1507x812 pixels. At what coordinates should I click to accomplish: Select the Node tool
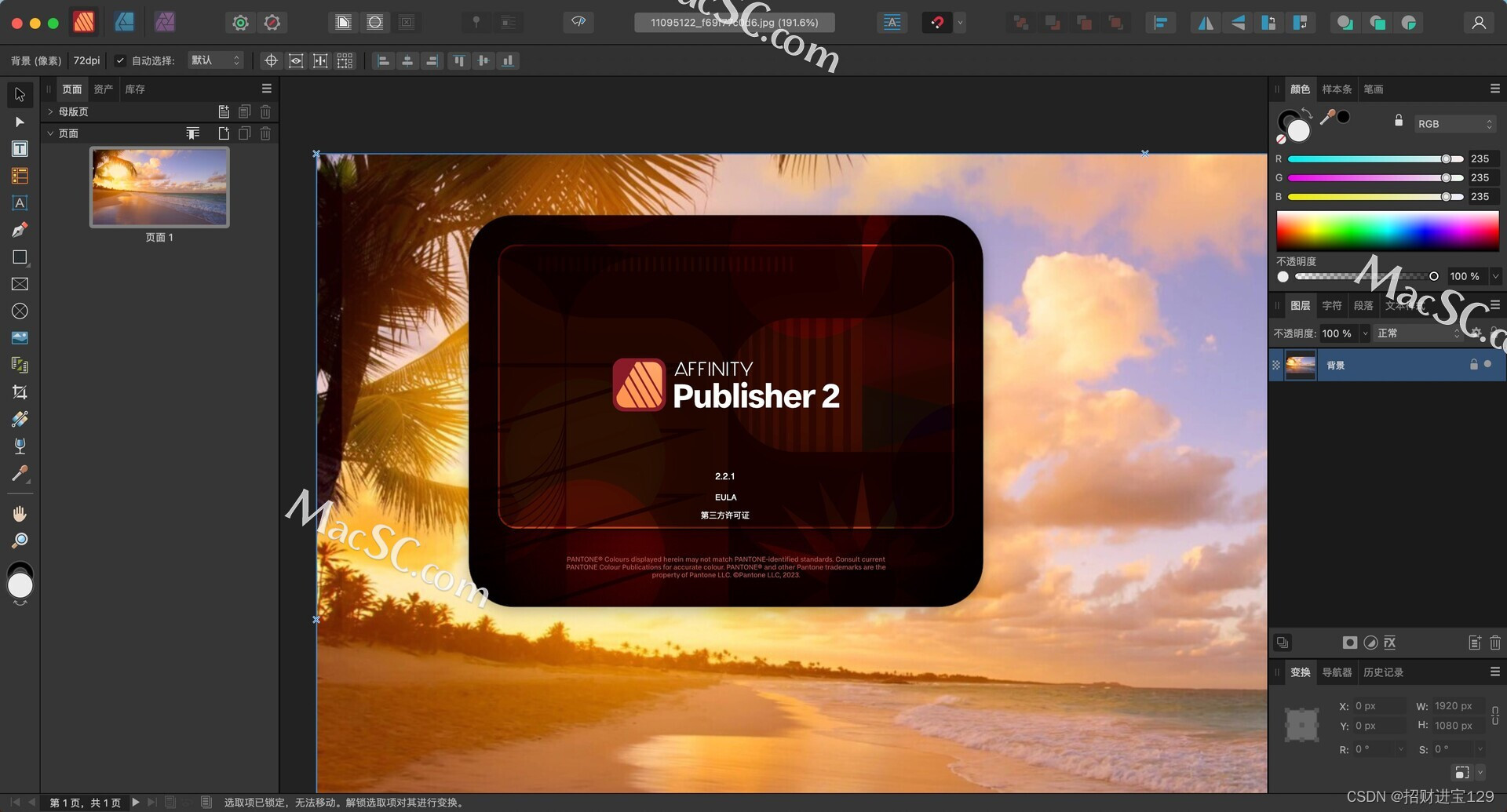[x=20, y=122]
